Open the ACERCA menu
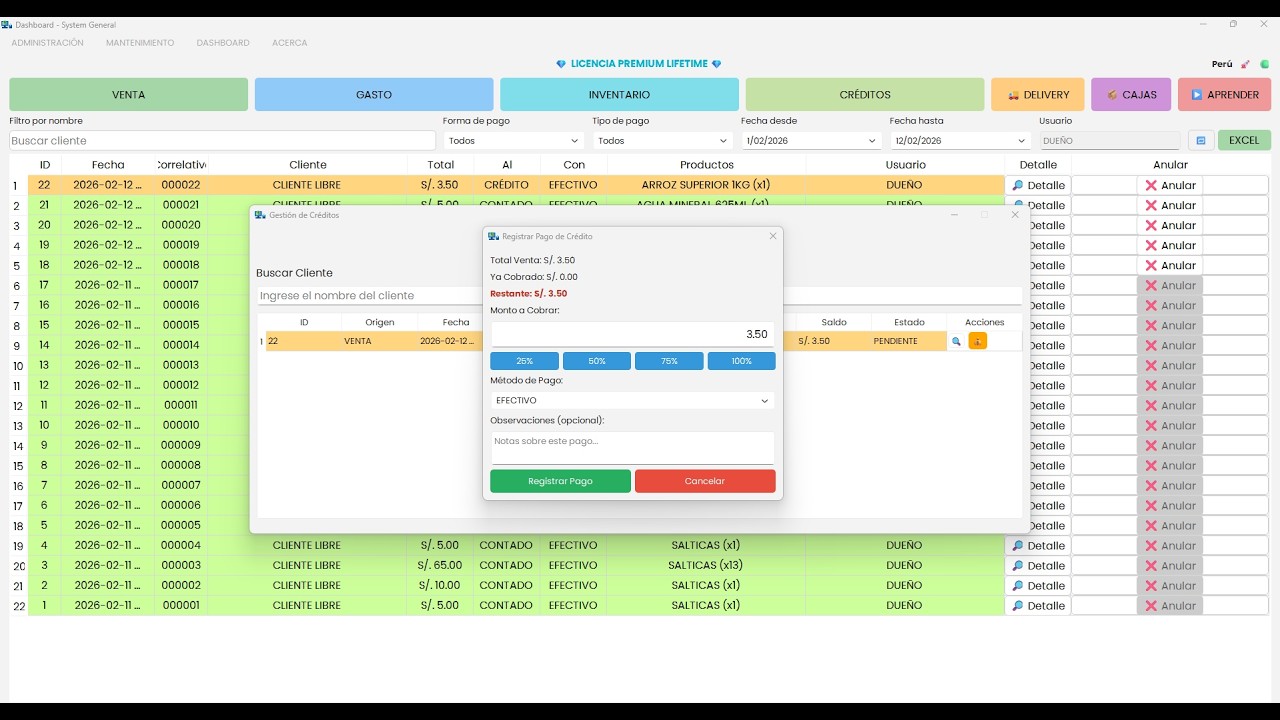The height and width of the screenshot is (720, 1280). 290,43
